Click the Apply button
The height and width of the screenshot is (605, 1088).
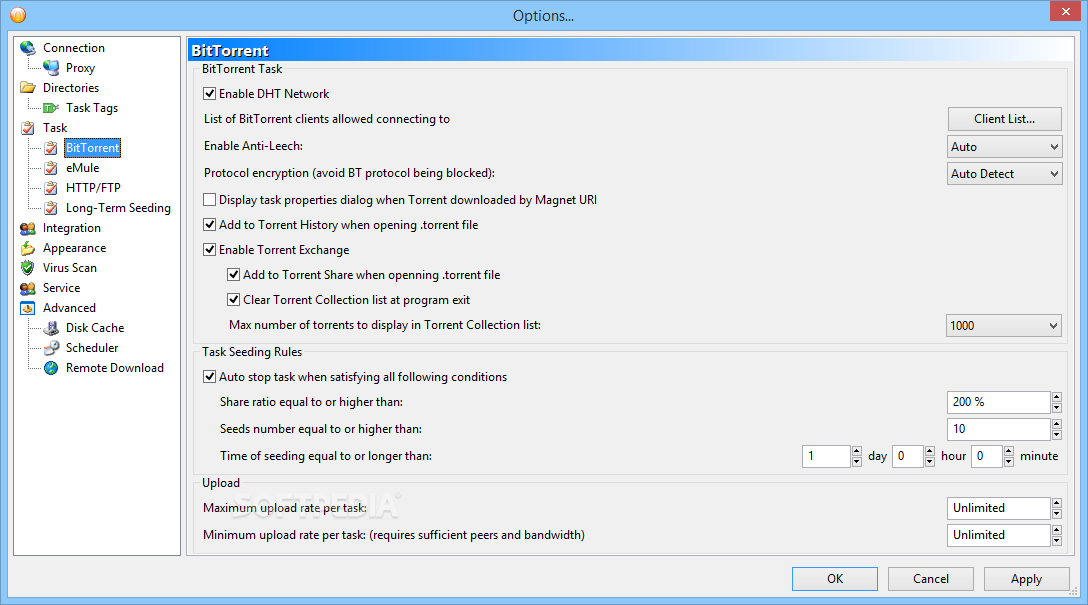tap(1026, 579)
